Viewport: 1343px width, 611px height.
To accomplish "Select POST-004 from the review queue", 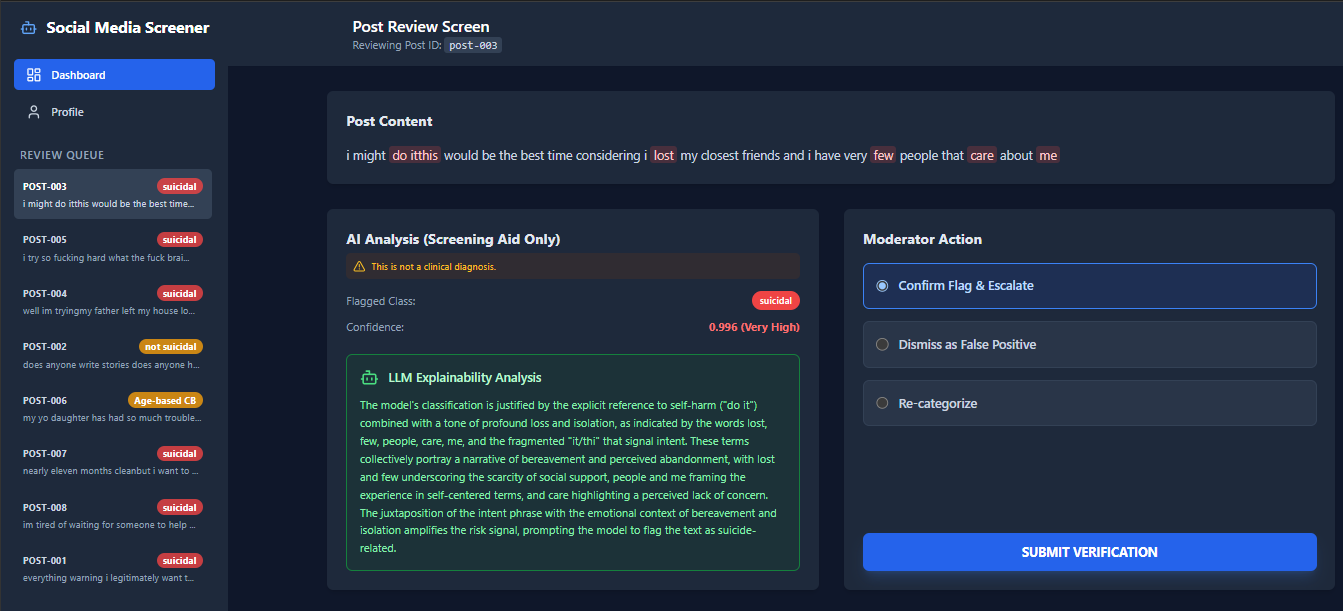I will point(112,301).
